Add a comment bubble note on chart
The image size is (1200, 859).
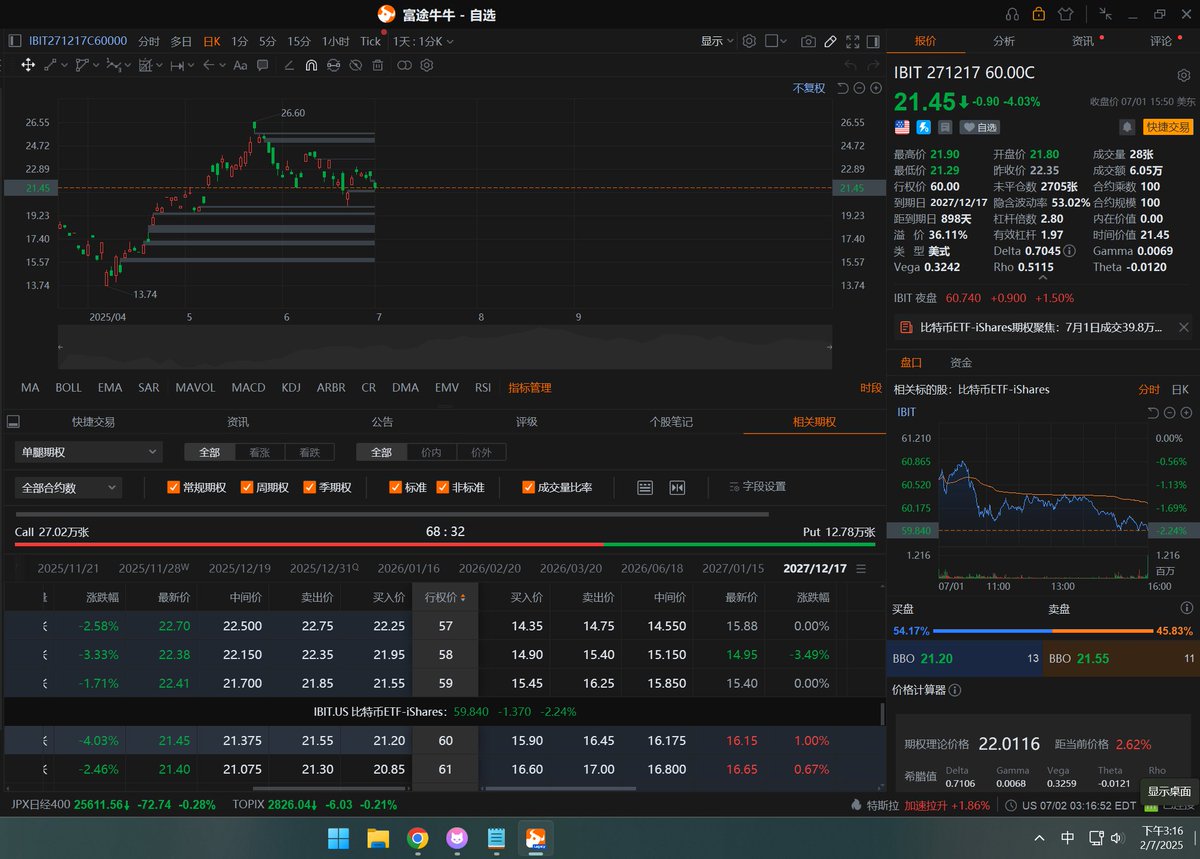[262, 65]
